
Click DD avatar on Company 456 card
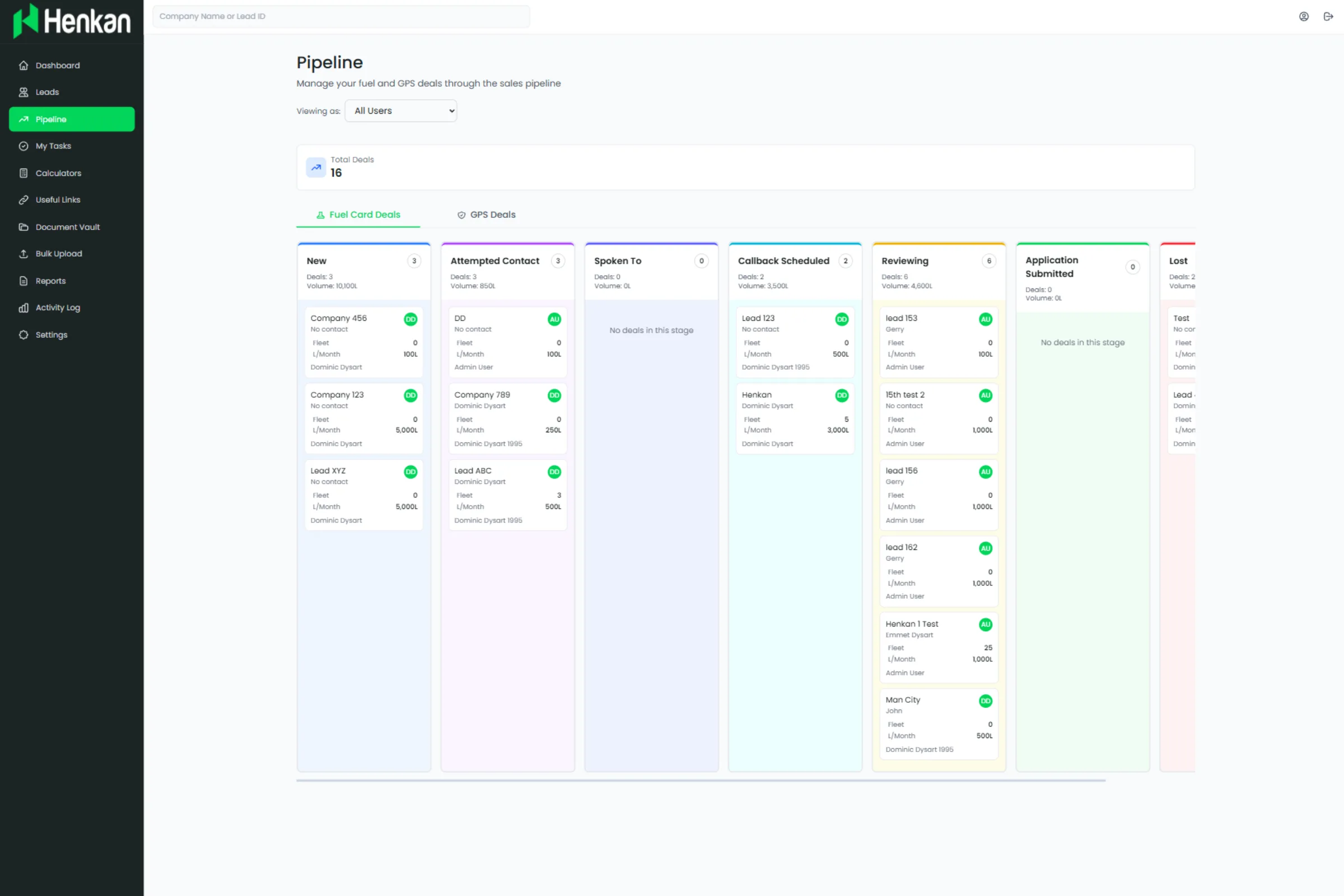[x=410, y=319]
